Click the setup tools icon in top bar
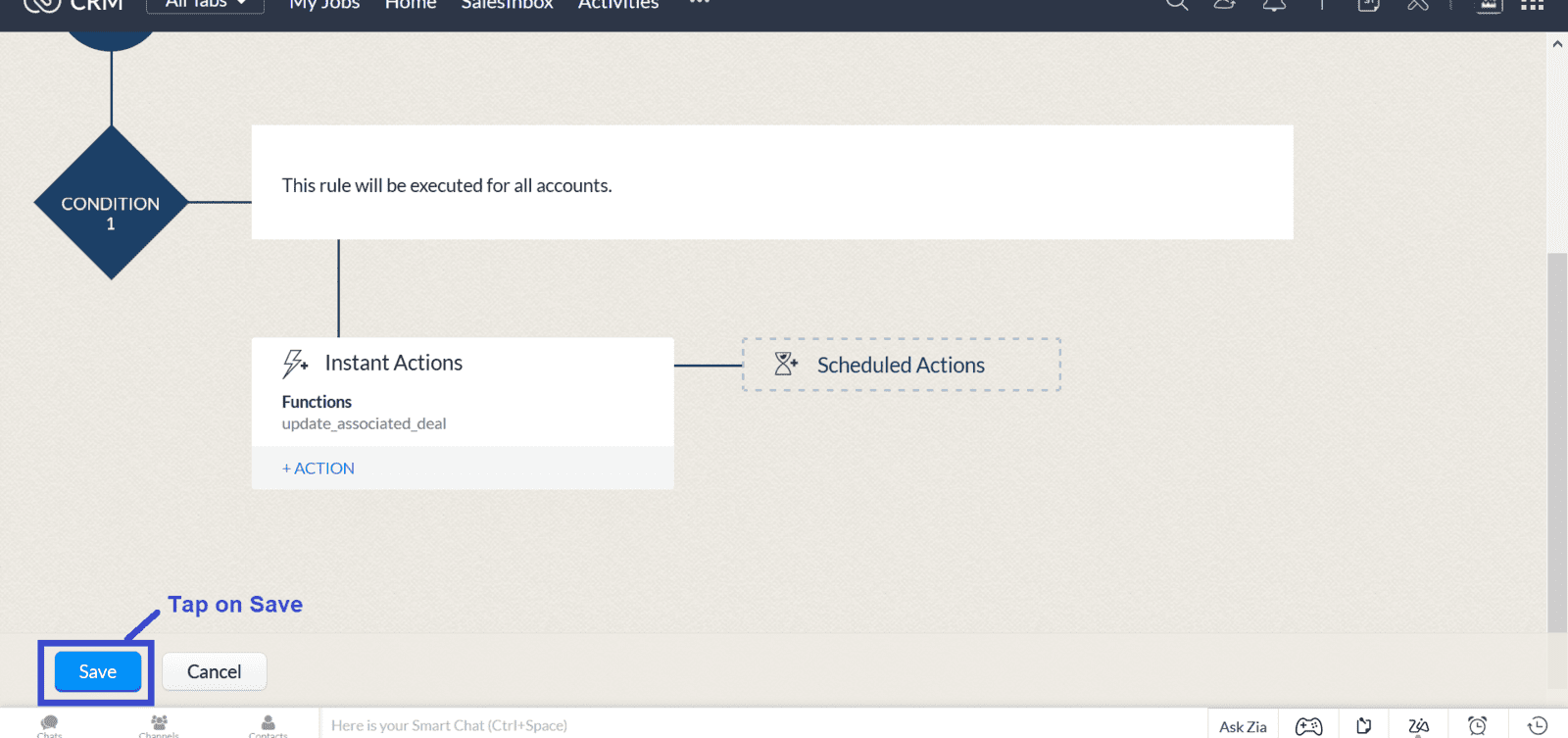 tap(1418, 5)
